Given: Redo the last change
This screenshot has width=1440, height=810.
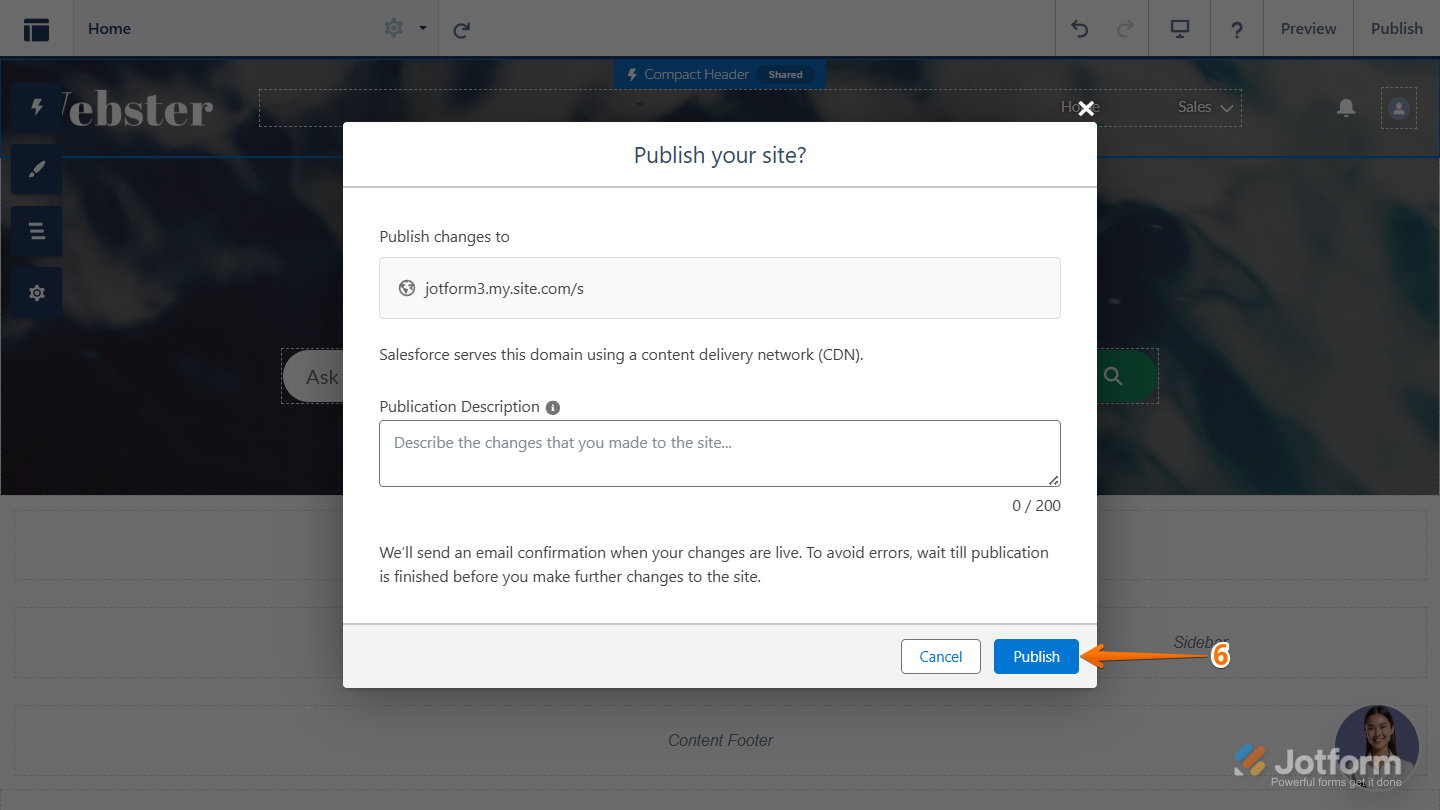Looking at the screenshot, I should click(x=1125, y=29).
